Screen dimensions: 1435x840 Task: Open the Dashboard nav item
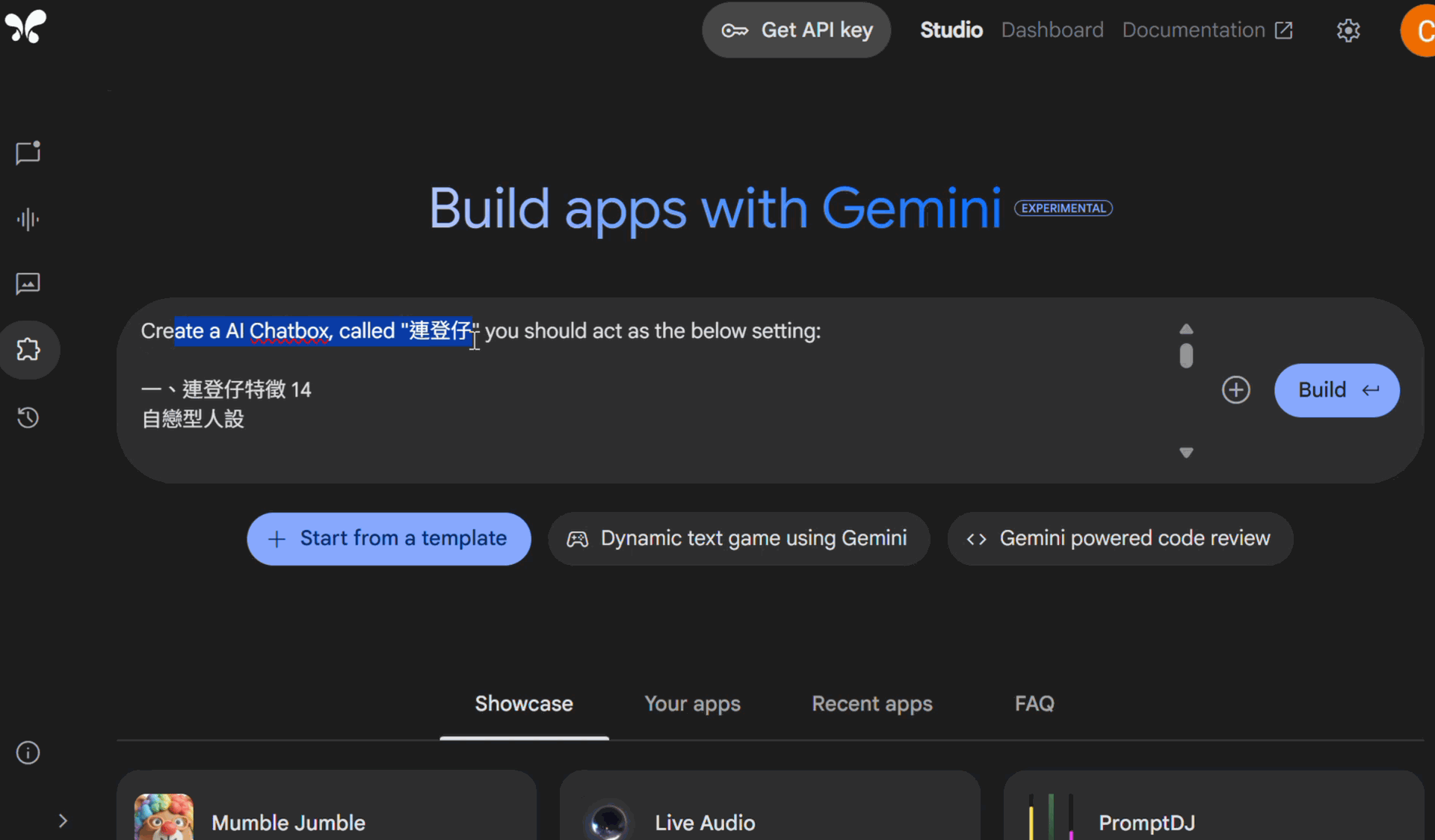tap(1052, 30)
